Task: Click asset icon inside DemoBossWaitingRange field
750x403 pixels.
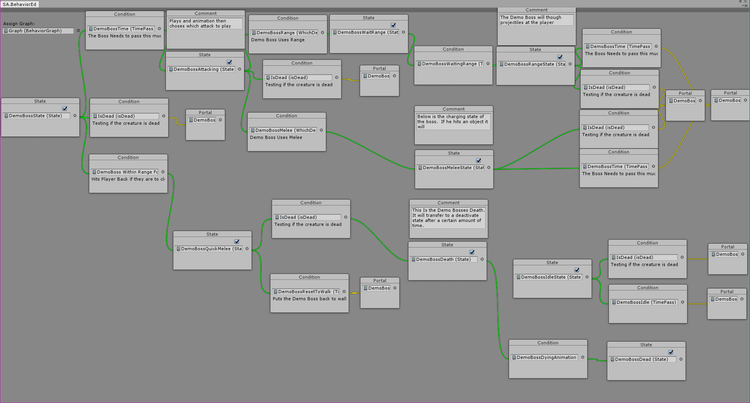Action: point(419,64)
